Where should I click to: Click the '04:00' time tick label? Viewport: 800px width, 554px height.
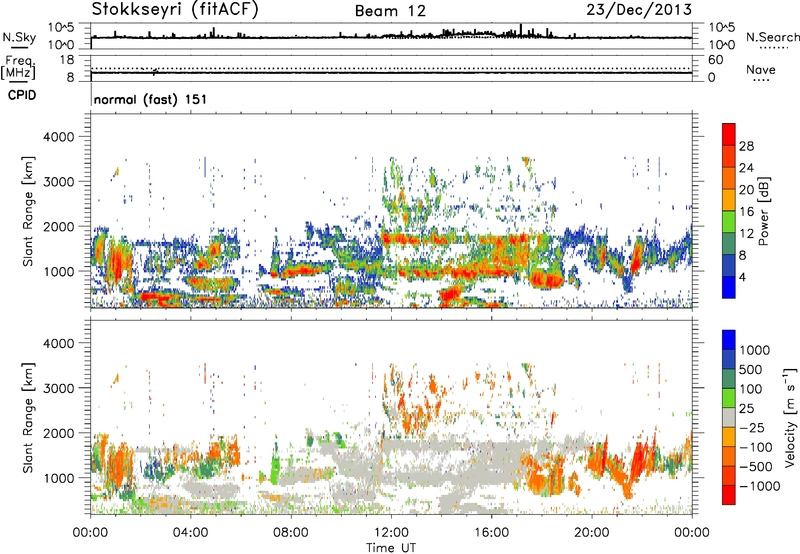tap(190, 533)
